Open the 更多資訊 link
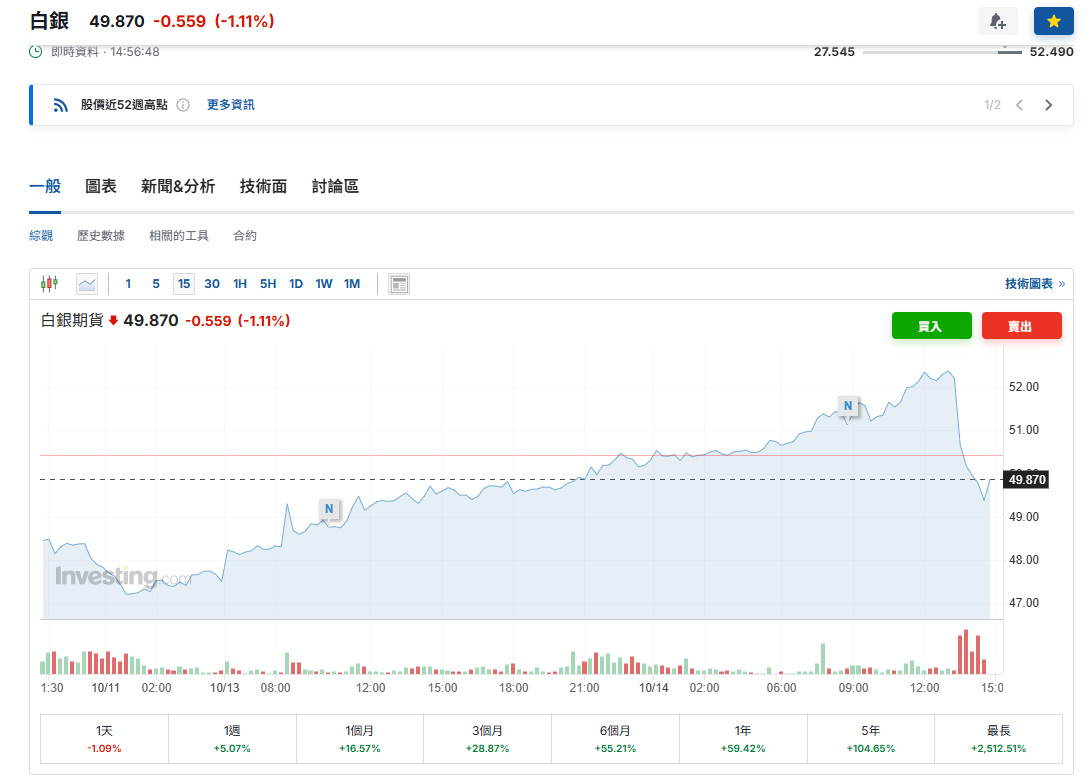 [x=231, y=105]
